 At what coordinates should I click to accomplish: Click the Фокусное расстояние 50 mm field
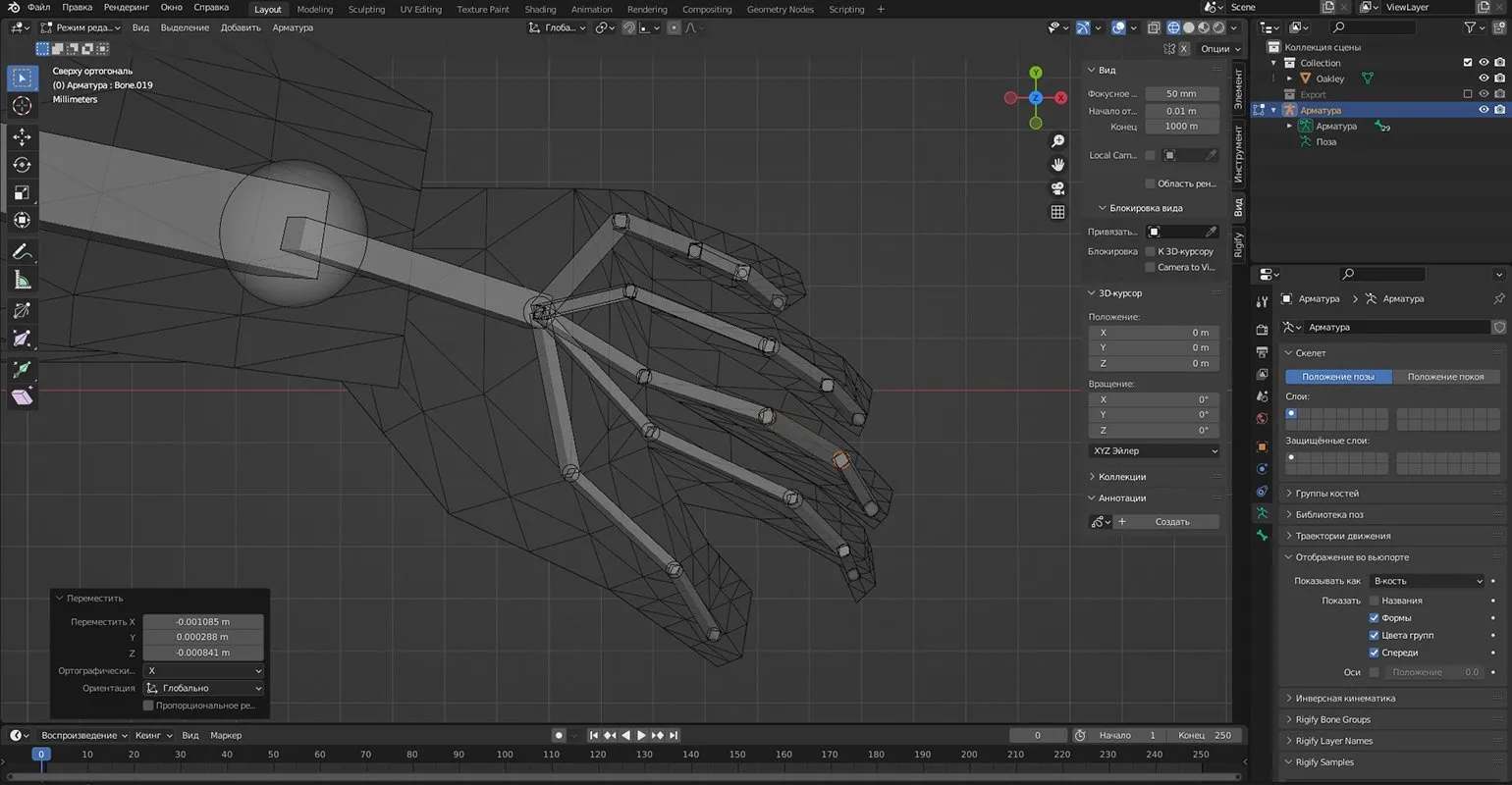[x=1181, y=94]
